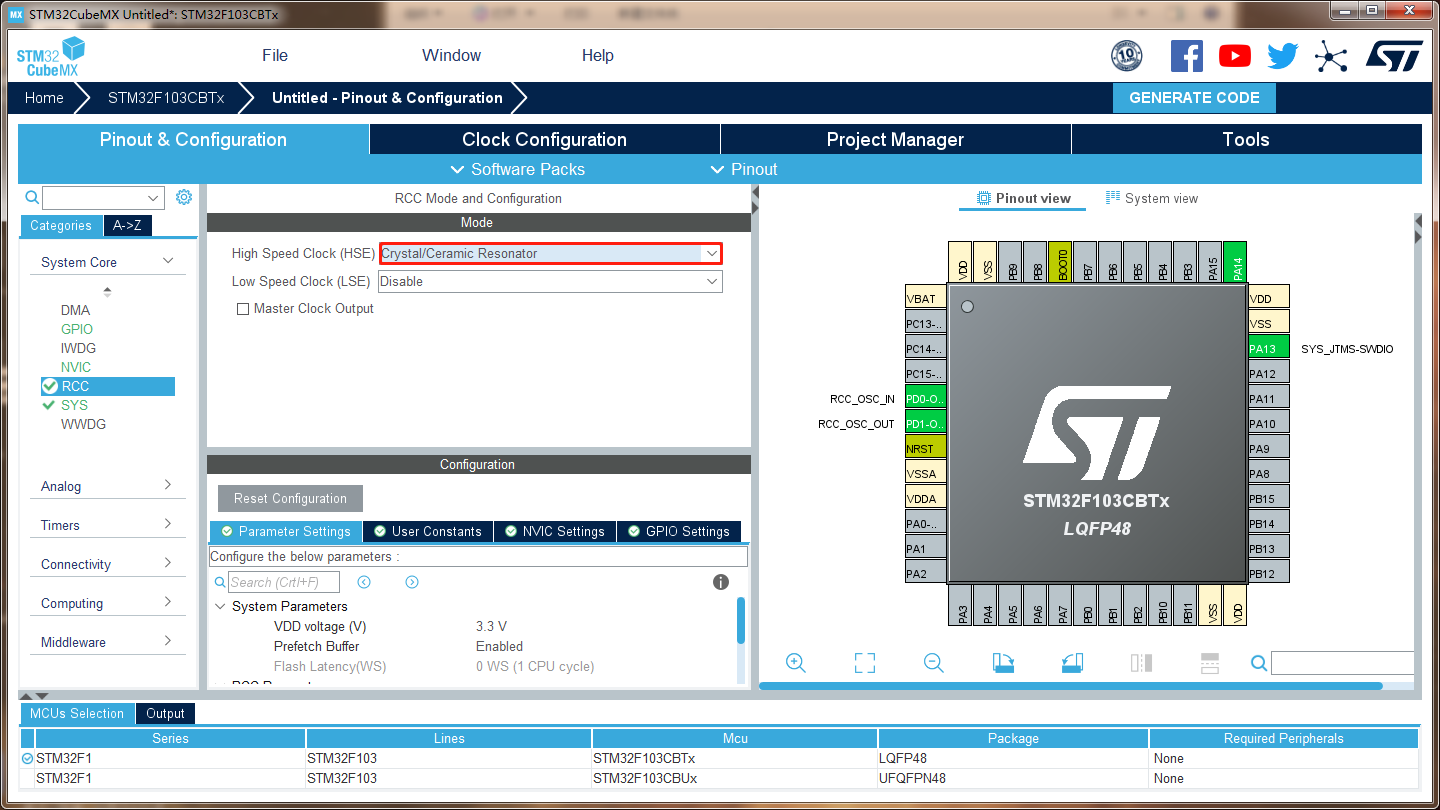Switch to the Output tab

pos(165,714)
